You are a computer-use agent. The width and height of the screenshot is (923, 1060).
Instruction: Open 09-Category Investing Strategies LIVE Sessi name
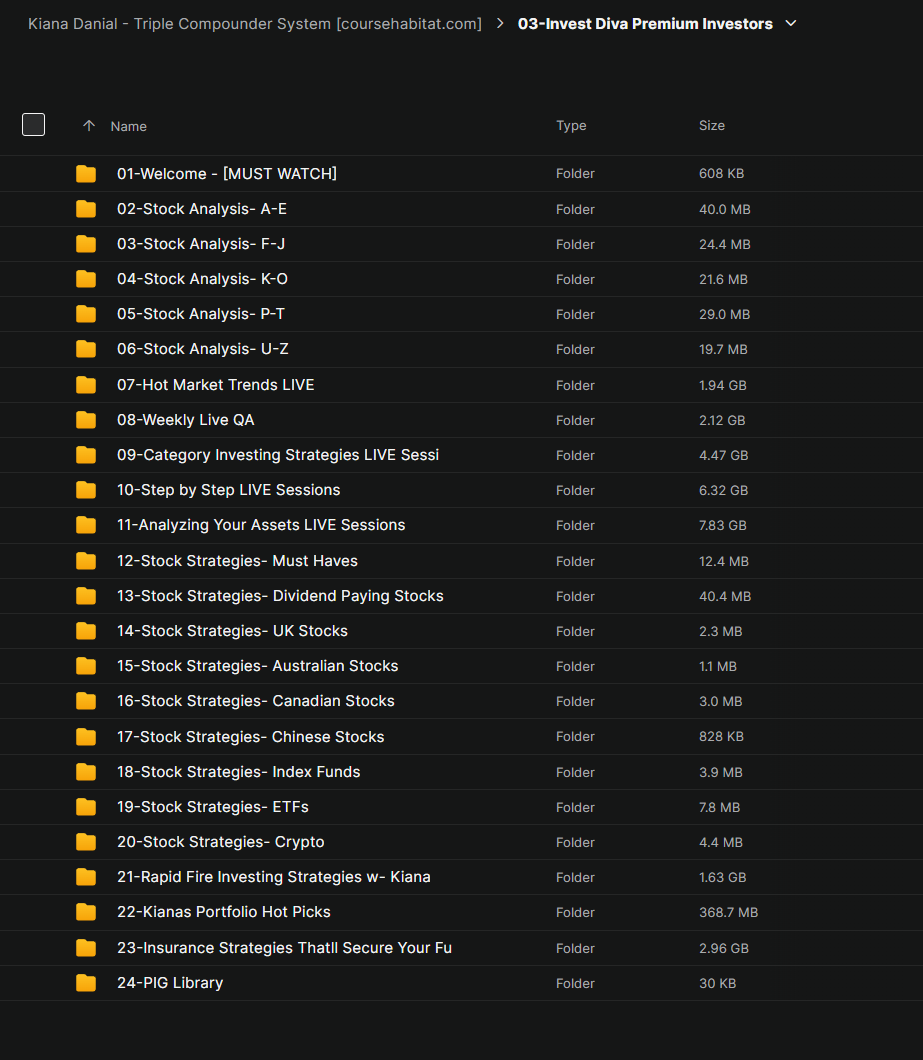pos(278,456)
